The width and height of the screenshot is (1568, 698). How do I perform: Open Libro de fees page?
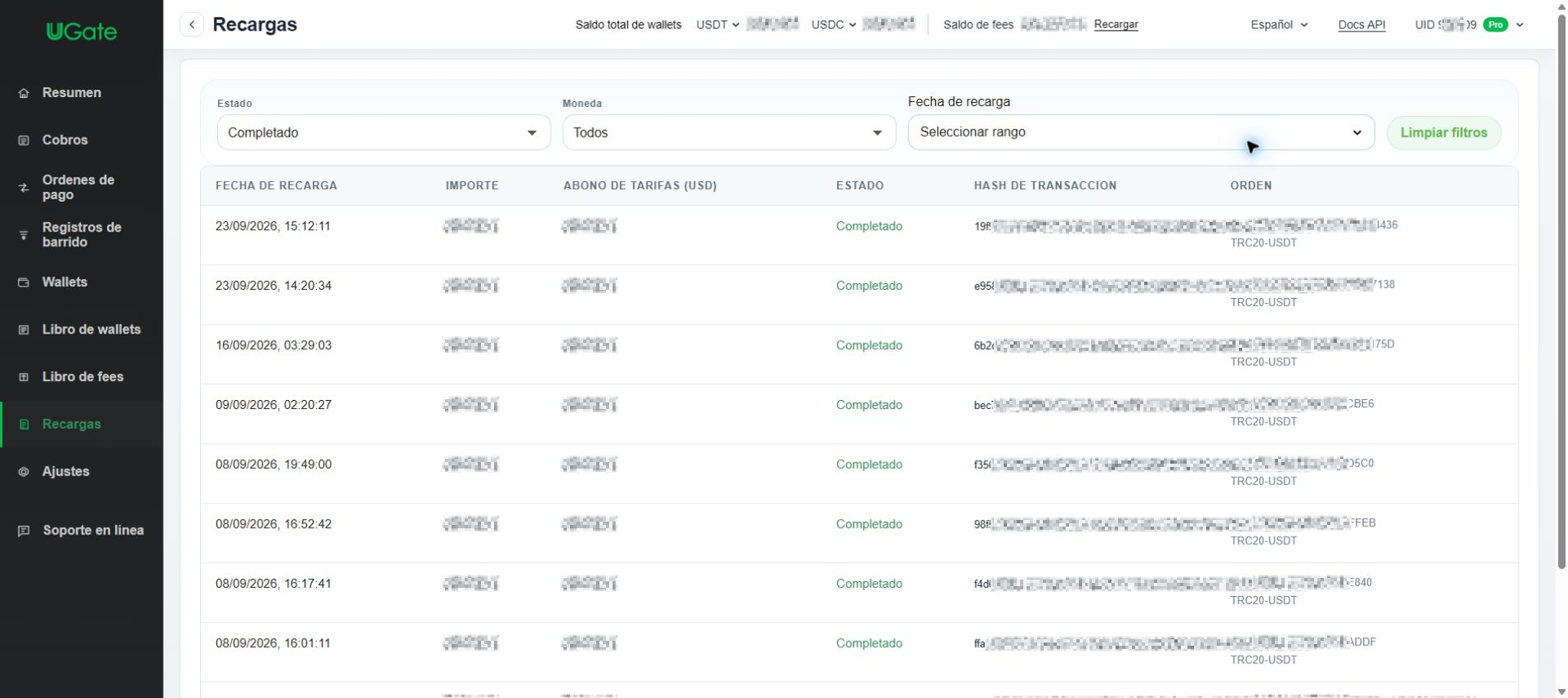(82, 377)
